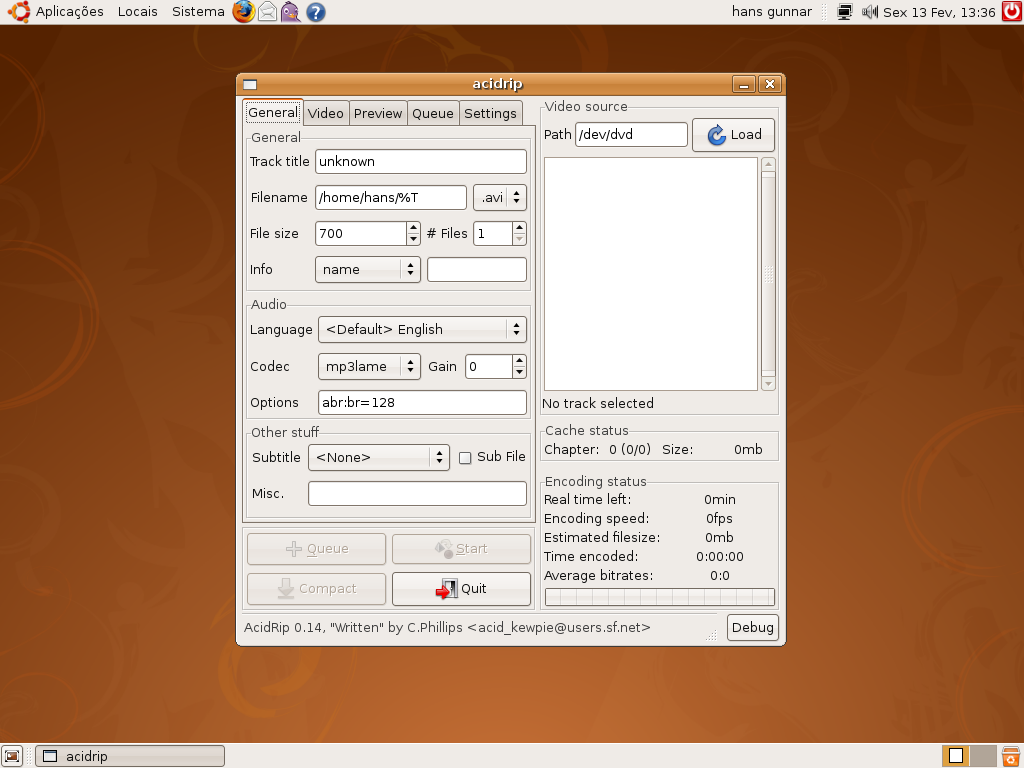Screen dimensions: 1024x768
Task: Click the Ubuntu logo icon
Action: [x=19, y=12]
